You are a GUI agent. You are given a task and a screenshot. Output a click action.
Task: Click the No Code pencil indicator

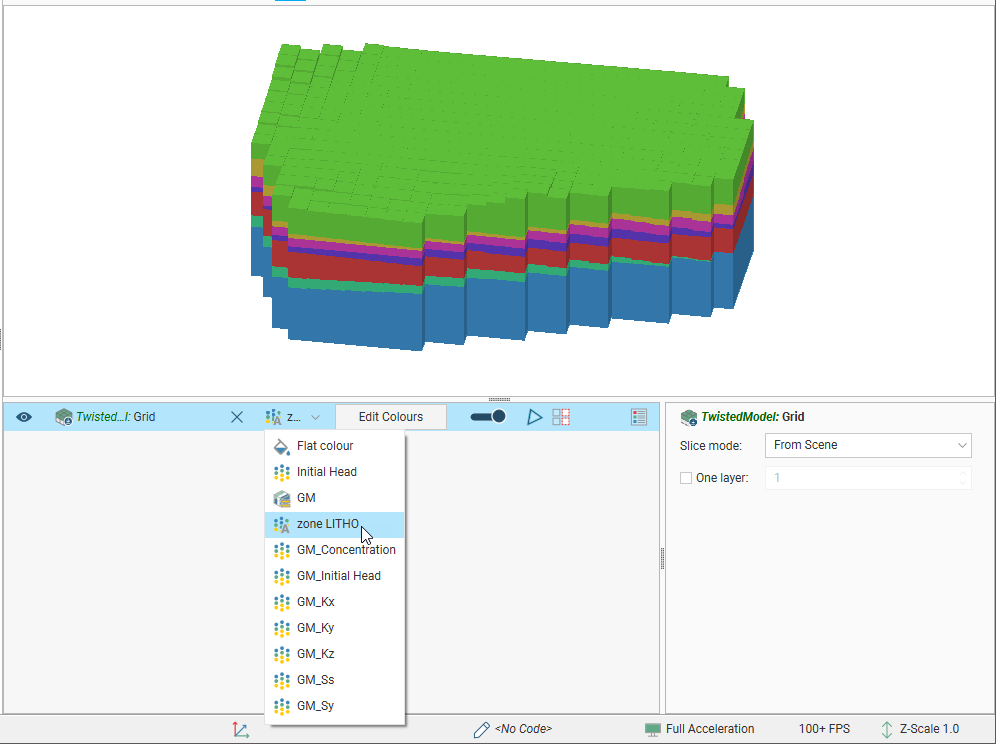pyautogui.click(x=512, y=730)
